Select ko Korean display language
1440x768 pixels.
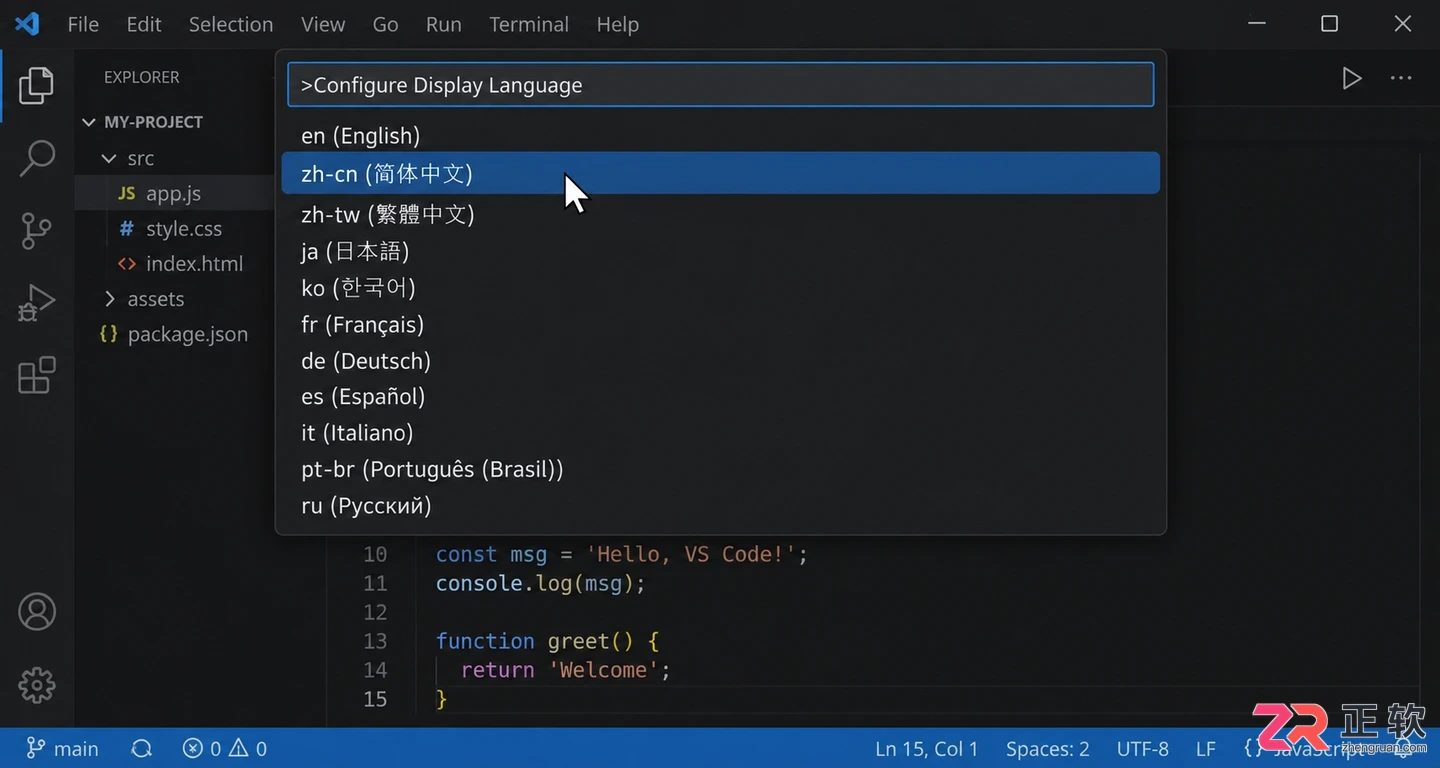click(721, 287)
